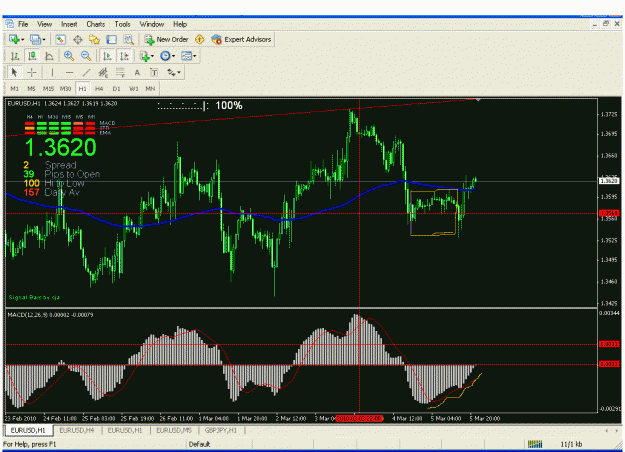Toggle chart Auto Scroll

(x=107, y=56)
